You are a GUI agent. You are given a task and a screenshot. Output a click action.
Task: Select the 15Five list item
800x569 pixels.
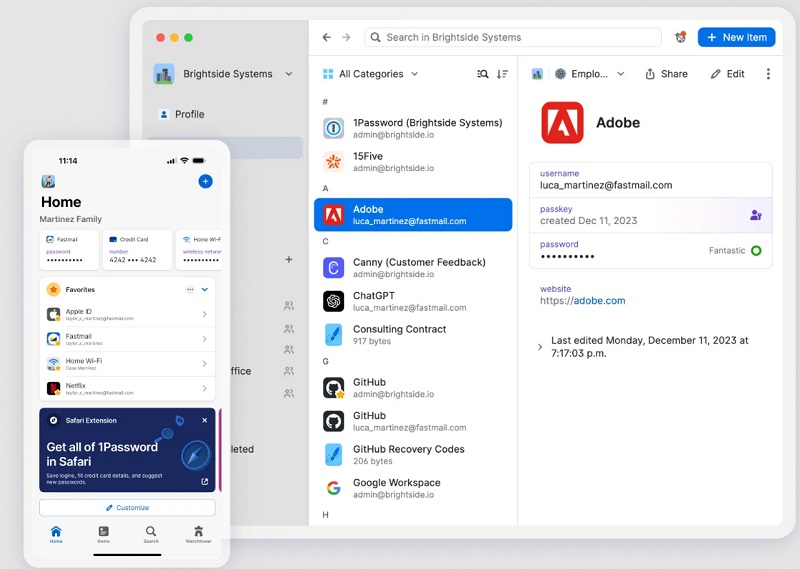point(413,162)
